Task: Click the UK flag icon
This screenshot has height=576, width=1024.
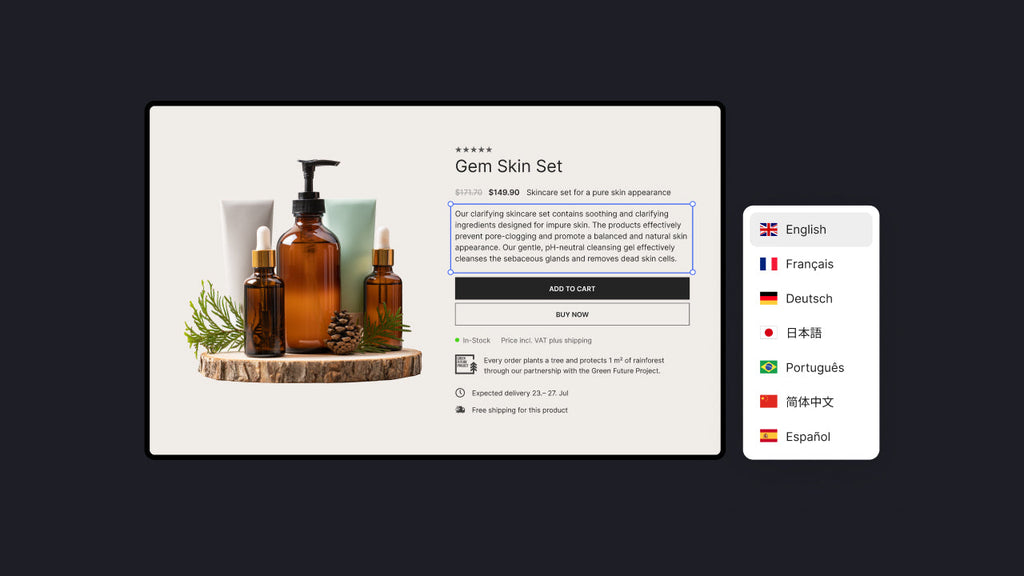Action: pos(768,229)
